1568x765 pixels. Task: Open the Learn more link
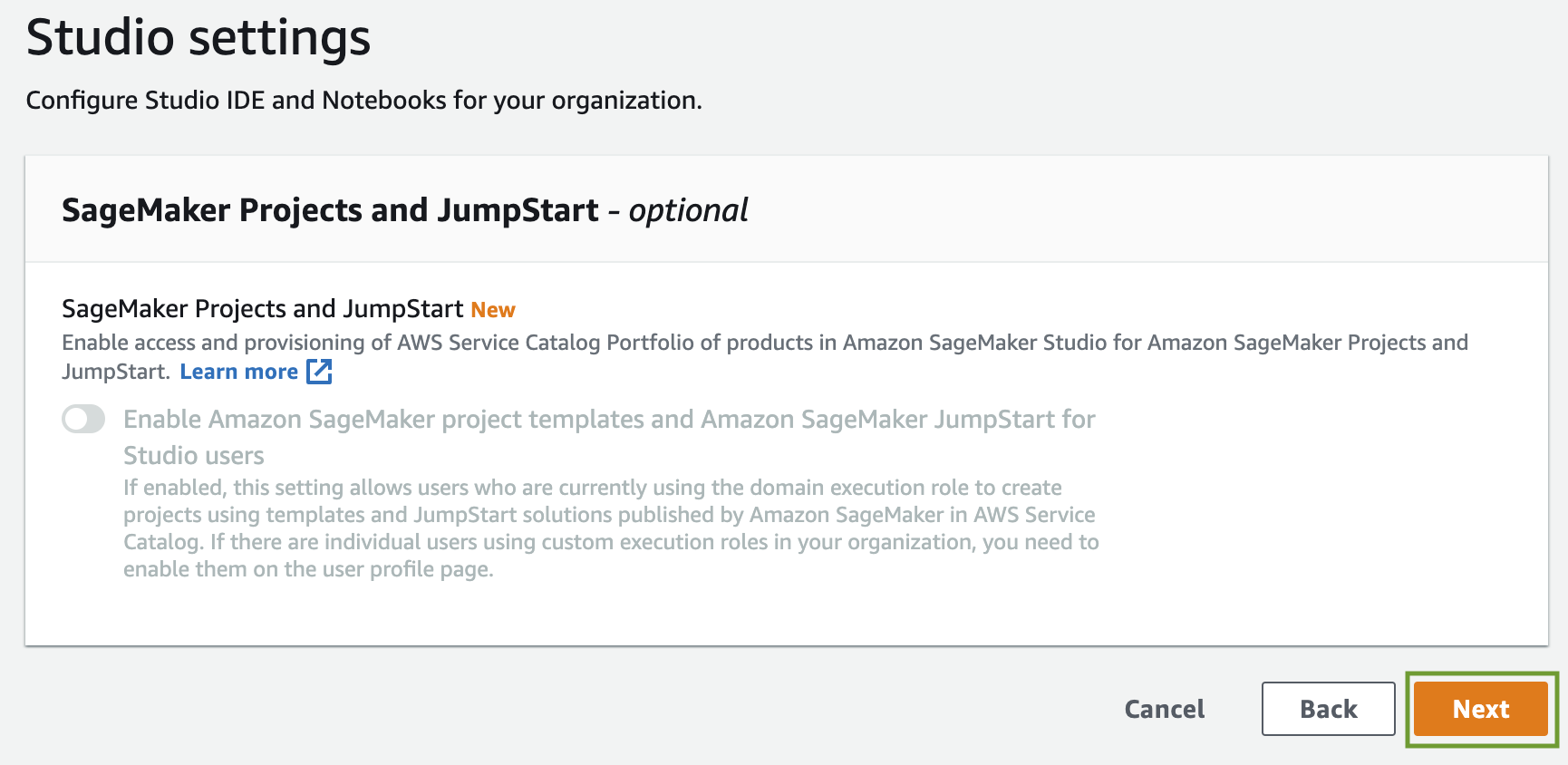239,372
